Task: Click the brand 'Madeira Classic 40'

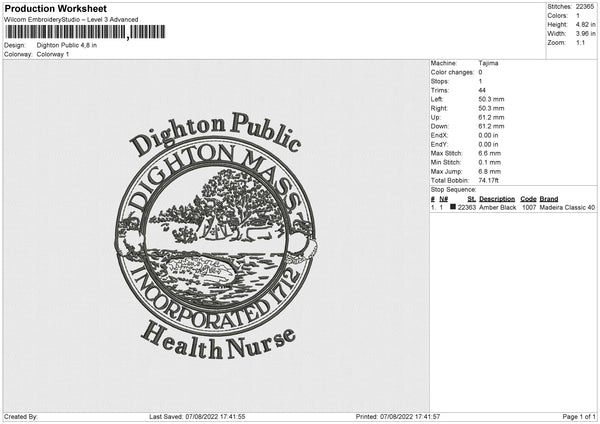Action: (567, 207)
